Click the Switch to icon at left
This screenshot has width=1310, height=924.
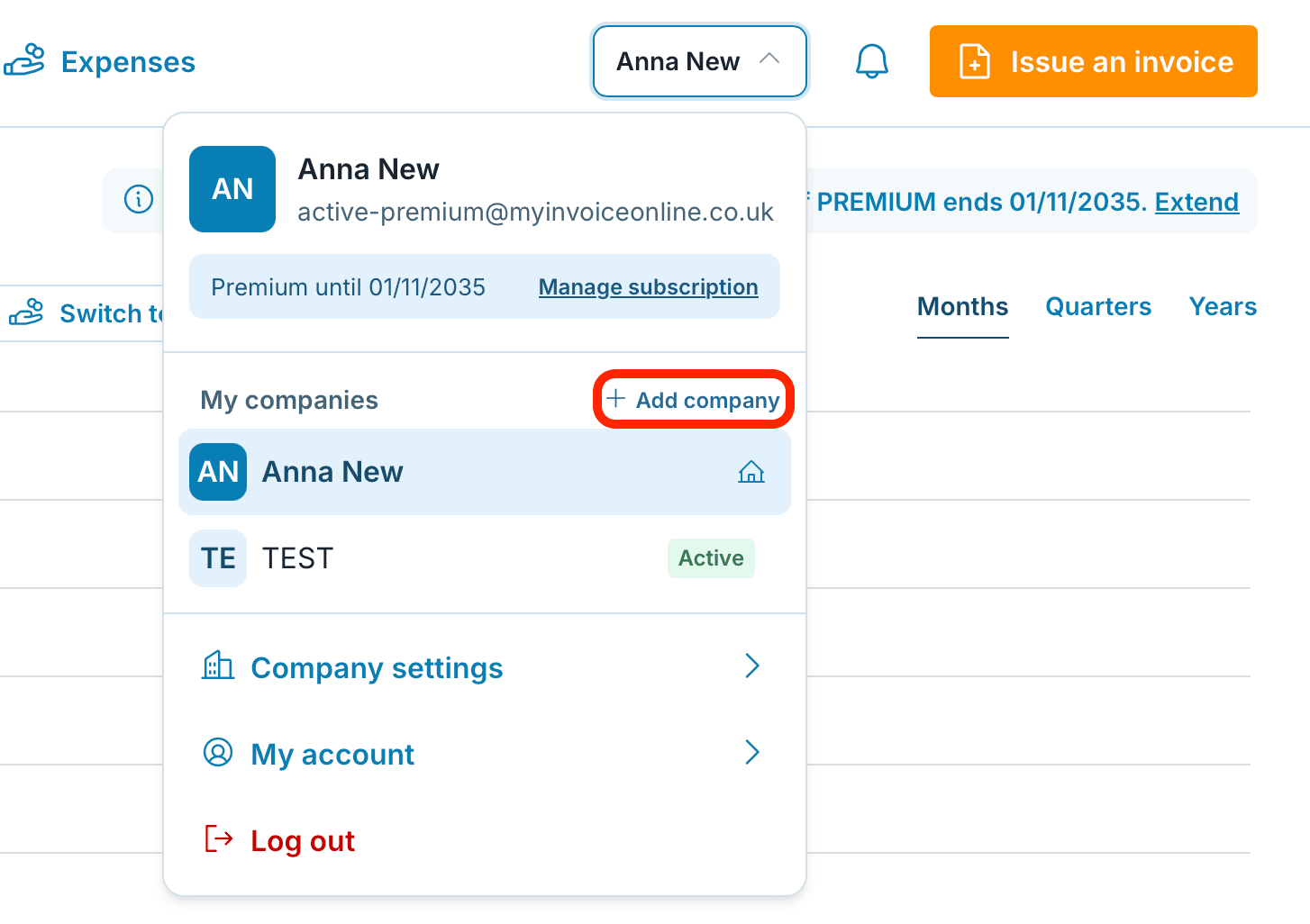[x=26, y=313]
